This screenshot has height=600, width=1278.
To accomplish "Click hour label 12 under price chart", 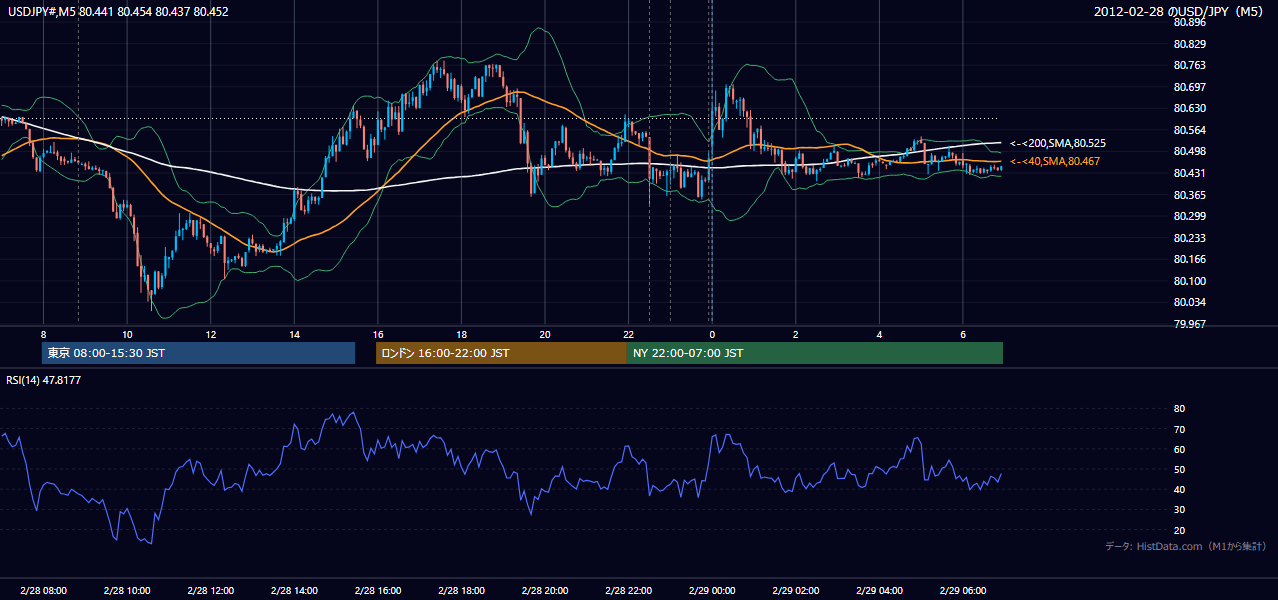I will (210, 334).
